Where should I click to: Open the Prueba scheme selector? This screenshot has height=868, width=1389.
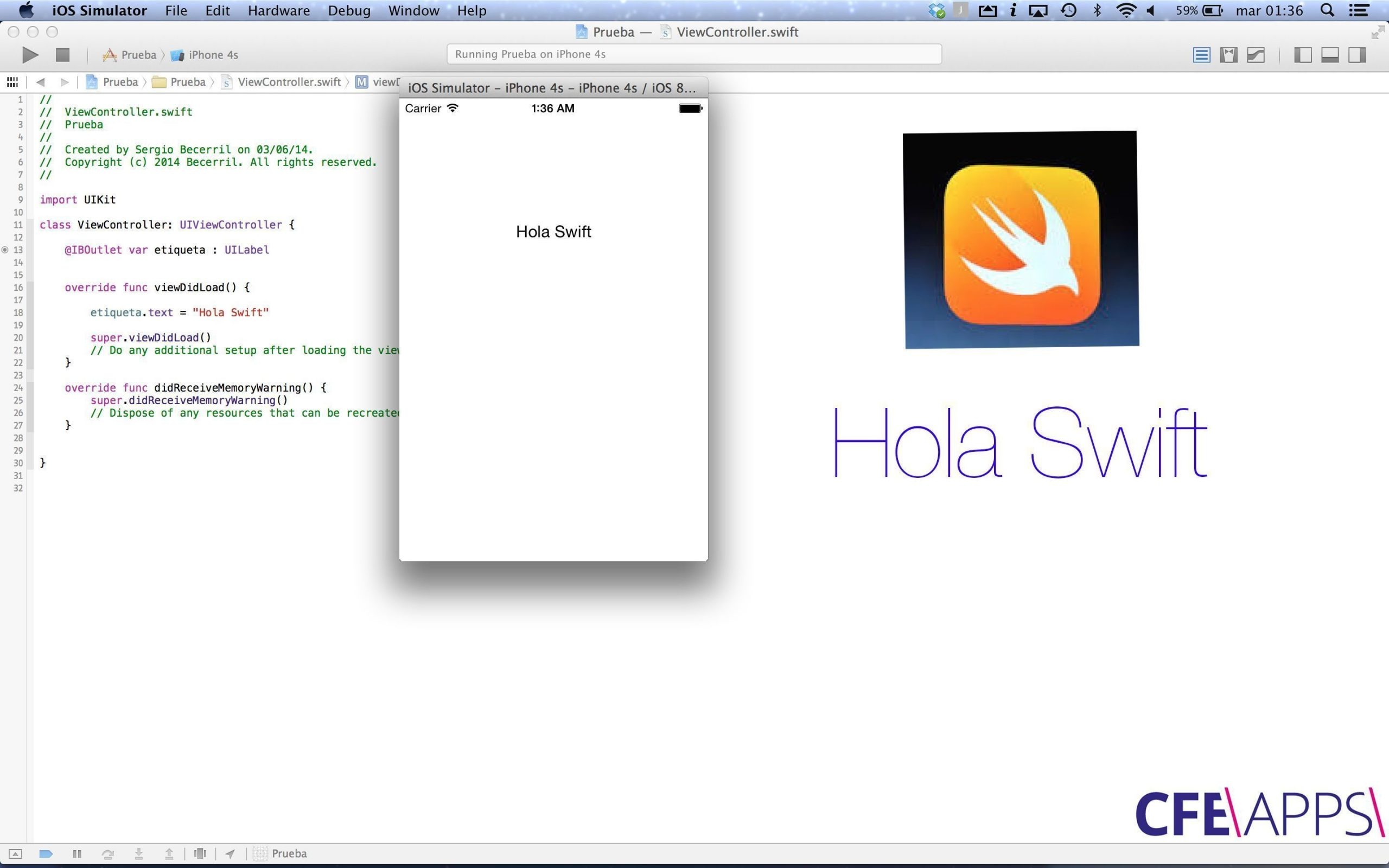pos(130,55)
